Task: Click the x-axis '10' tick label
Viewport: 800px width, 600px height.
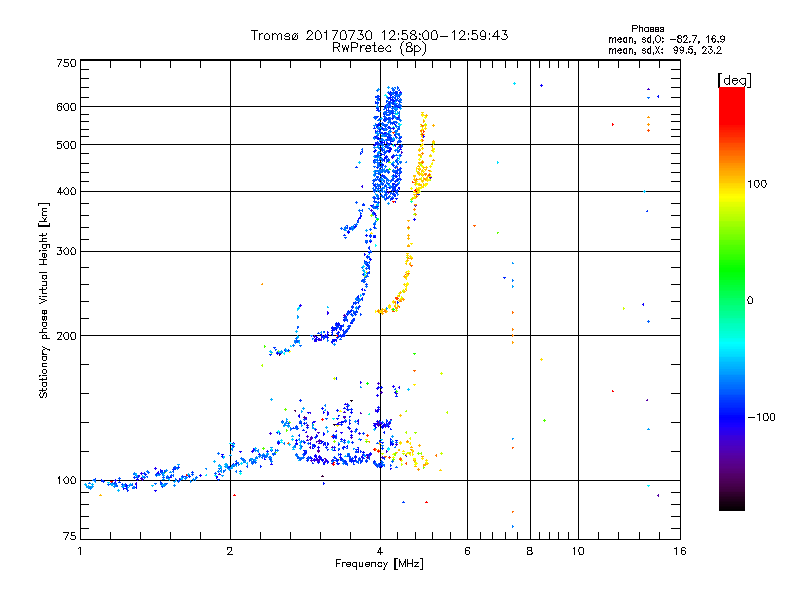Action: click(578, 551)
